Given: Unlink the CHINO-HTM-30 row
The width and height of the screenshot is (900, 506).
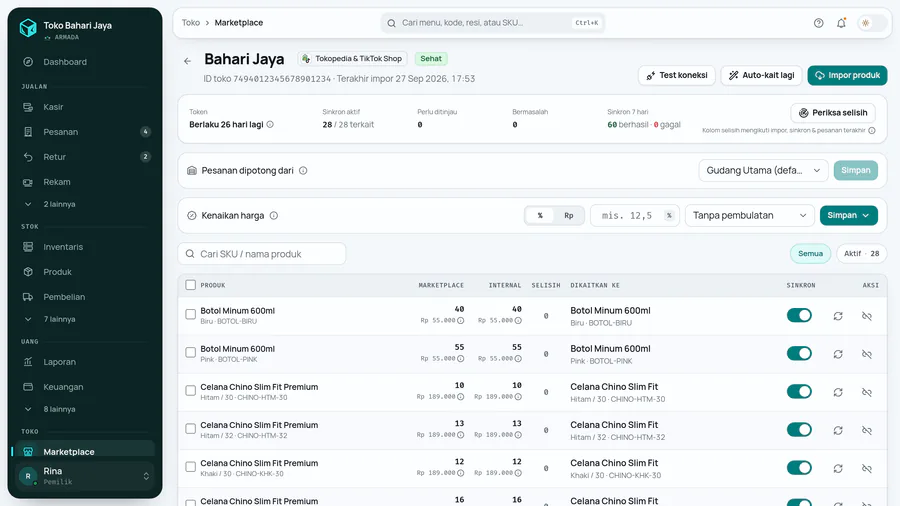Looking at the screenshot, I should click(x=867, y=392).
